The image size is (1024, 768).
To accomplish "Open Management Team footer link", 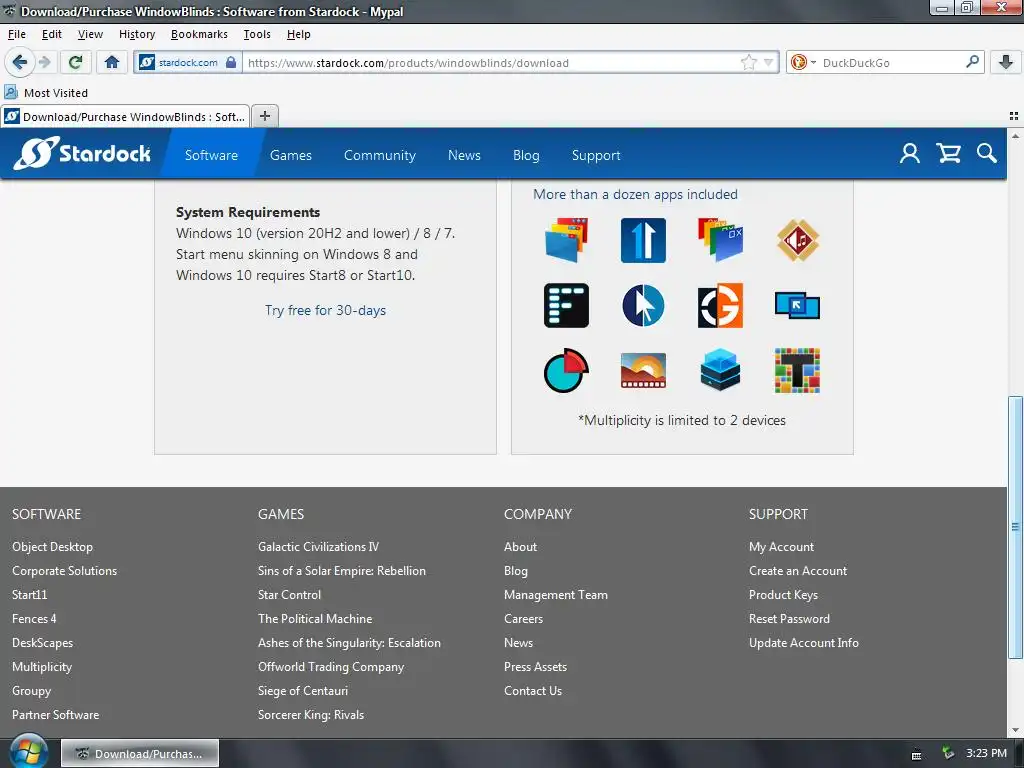I will [x=556, y=594].
